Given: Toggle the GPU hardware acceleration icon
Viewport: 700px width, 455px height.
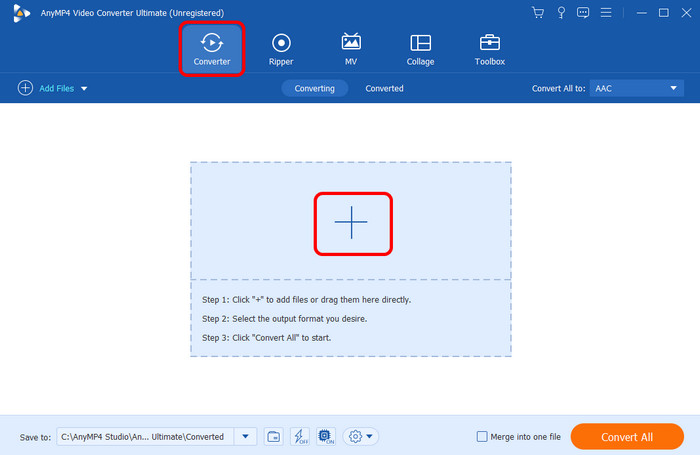Looking at the screenshot, I should (326, 437).
